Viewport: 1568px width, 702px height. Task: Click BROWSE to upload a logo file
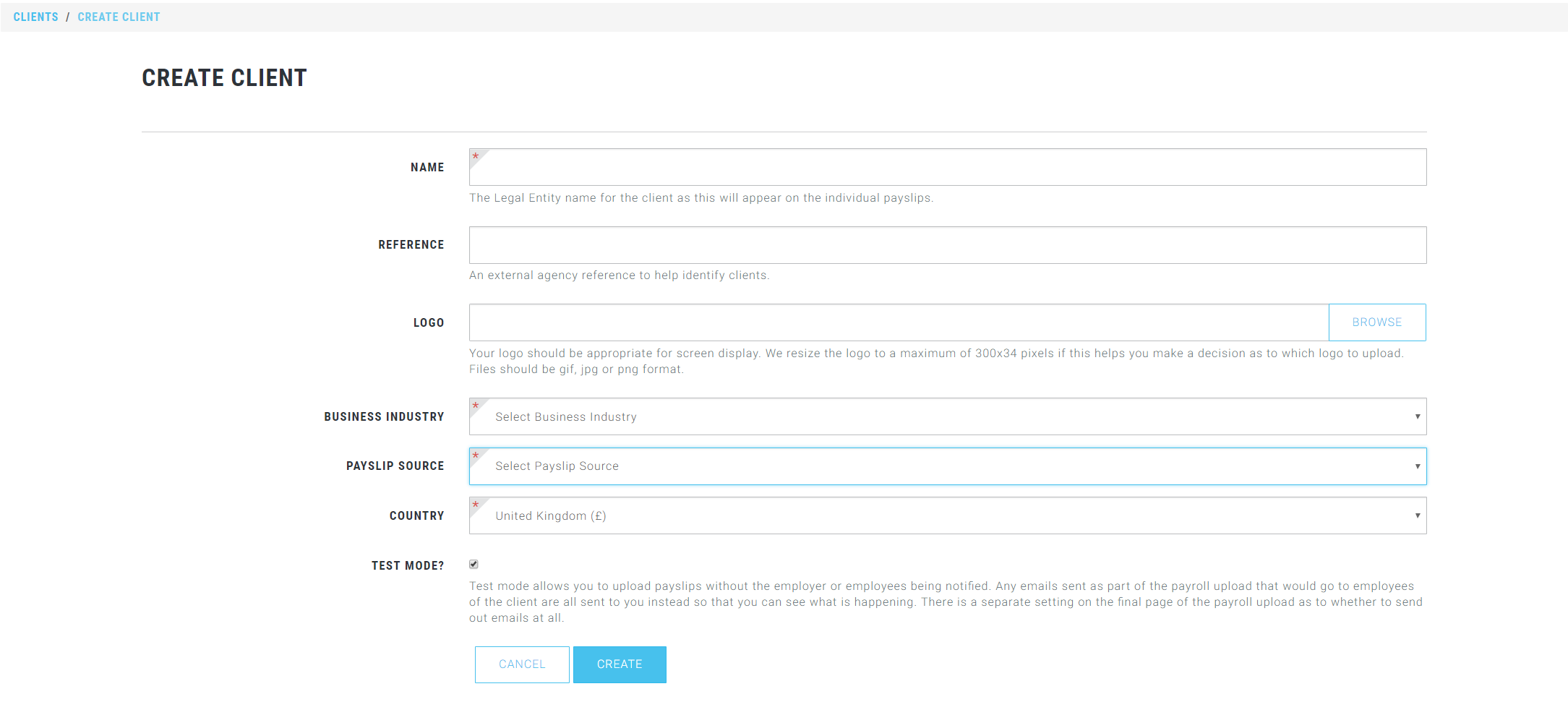click(x=1376, y=322)
